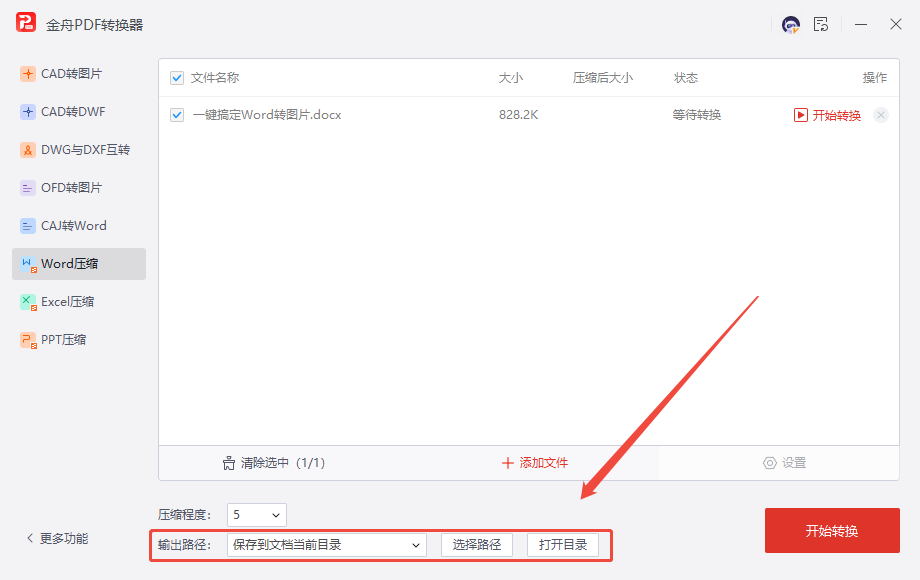Click the file name 一键搞定Word转图片.docx

coord(267,115)
